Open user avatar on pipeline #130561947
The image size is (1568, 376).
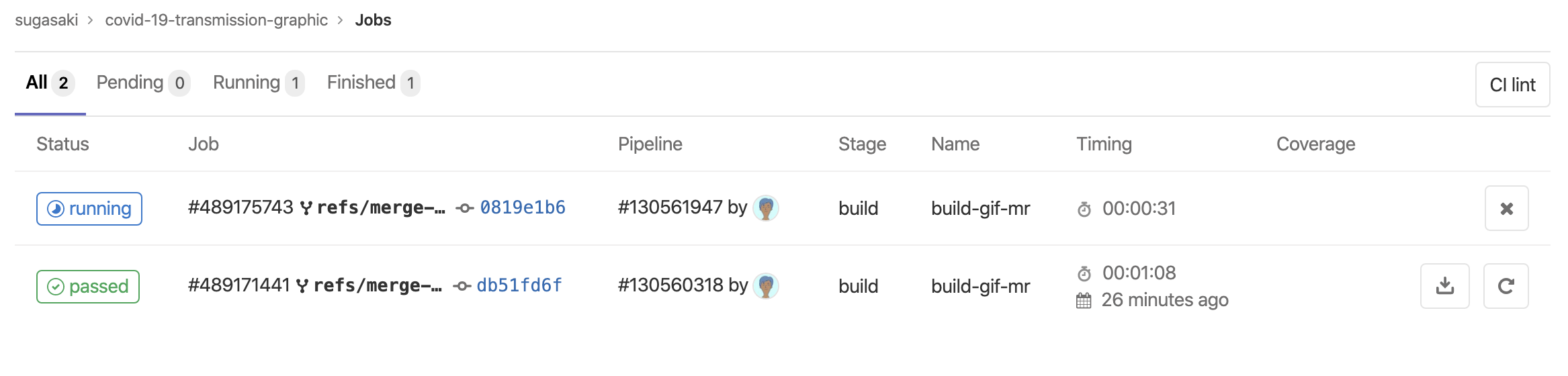(x=766, y=208)
